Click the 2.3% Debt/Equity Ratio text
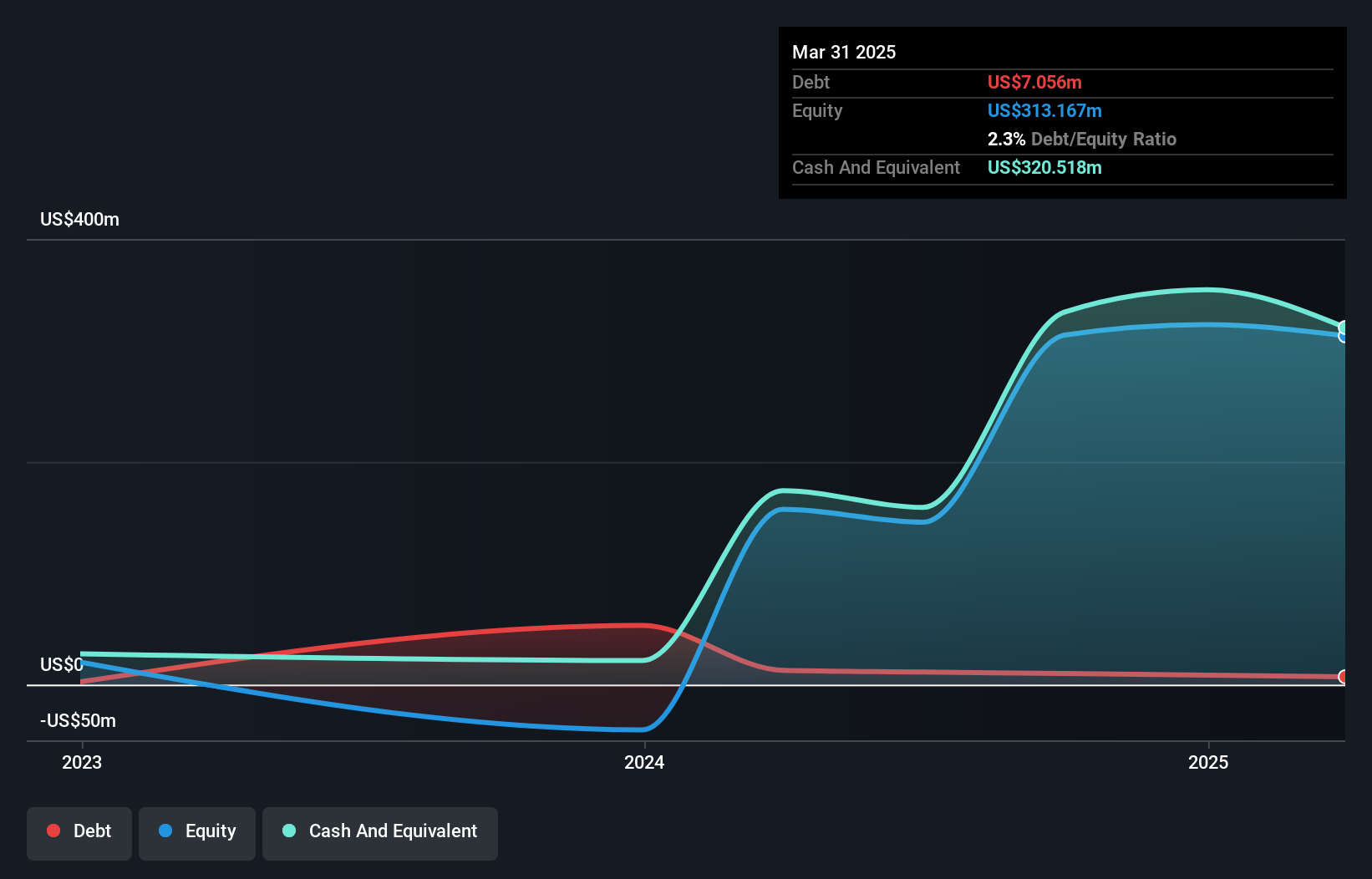This screenshot has width=1372, height=879. point(1081,139)
